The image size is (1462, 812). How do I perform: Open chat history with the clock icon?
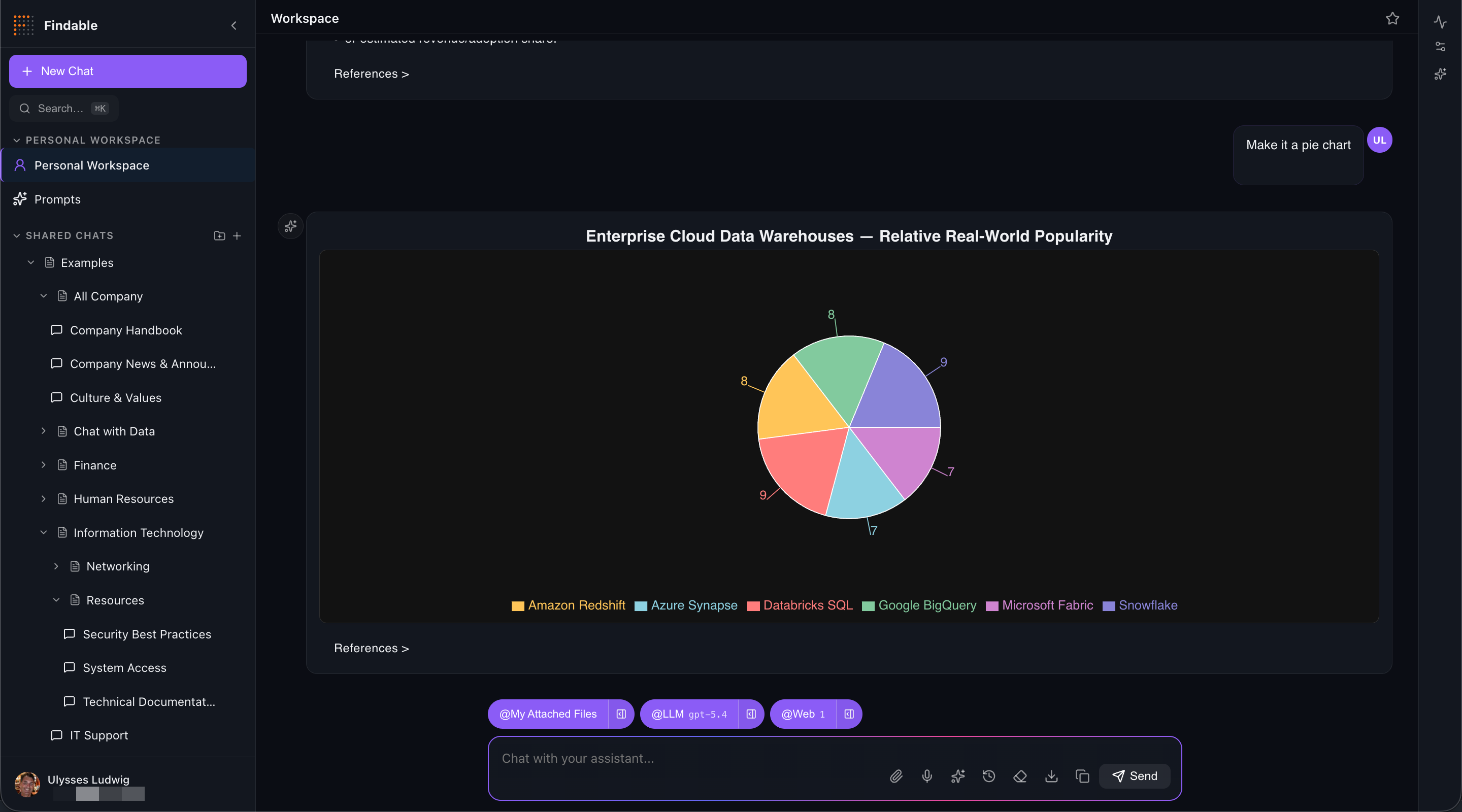tap(989, 776)
